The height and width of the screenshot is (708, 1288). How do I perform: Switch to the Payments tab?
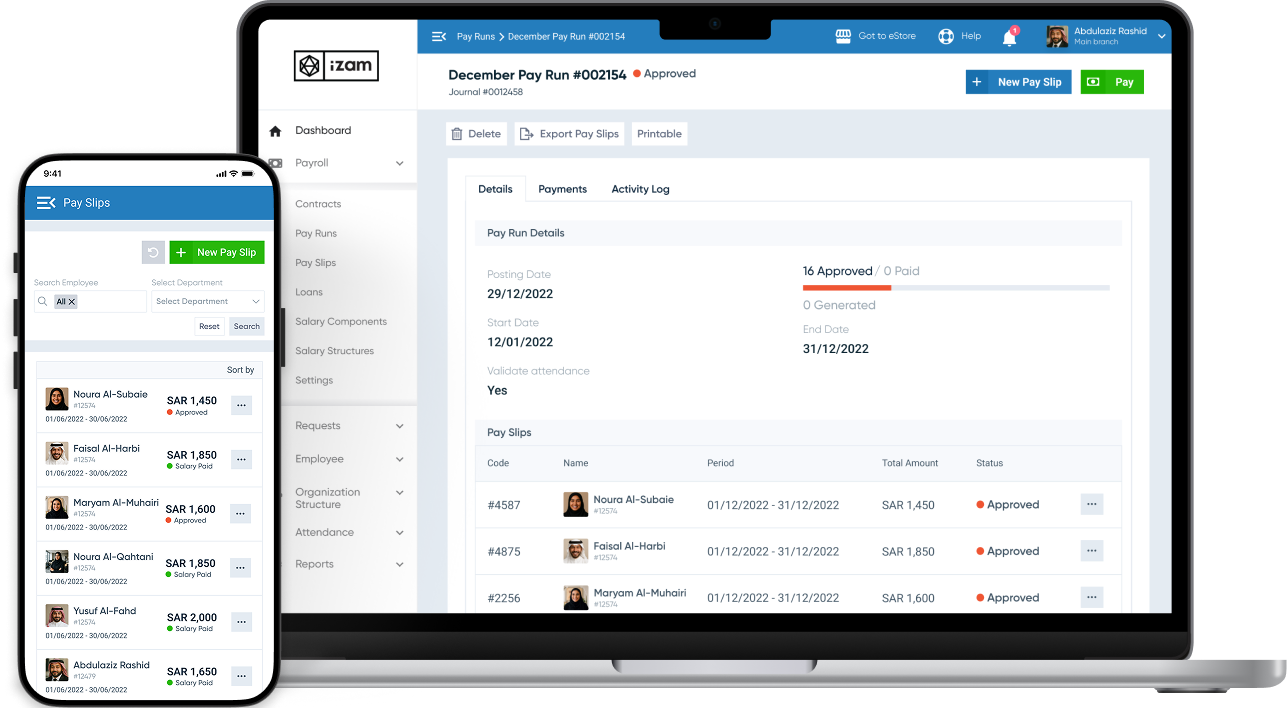tap(562, 189)
